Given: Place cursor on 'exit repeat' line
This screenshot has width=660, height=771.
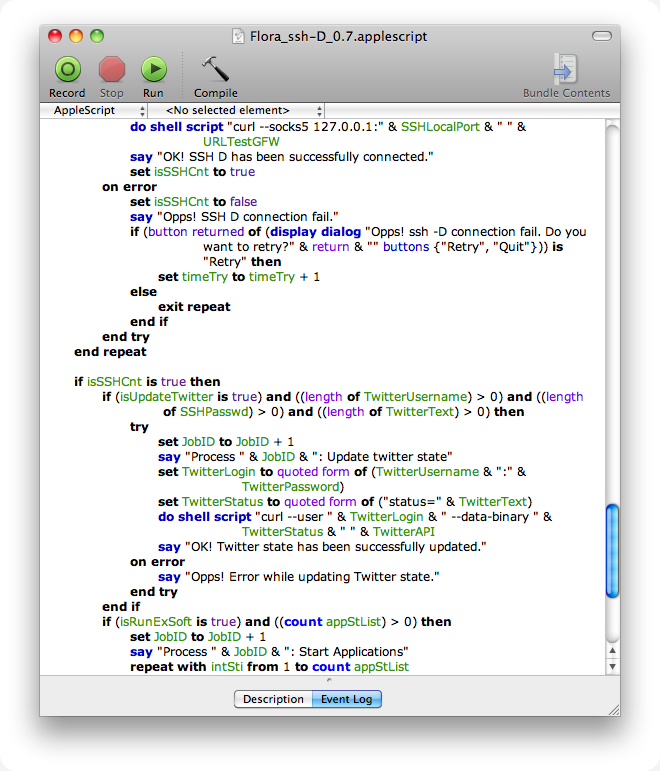Looking at the screenshot, I should [x=194, y=307].
